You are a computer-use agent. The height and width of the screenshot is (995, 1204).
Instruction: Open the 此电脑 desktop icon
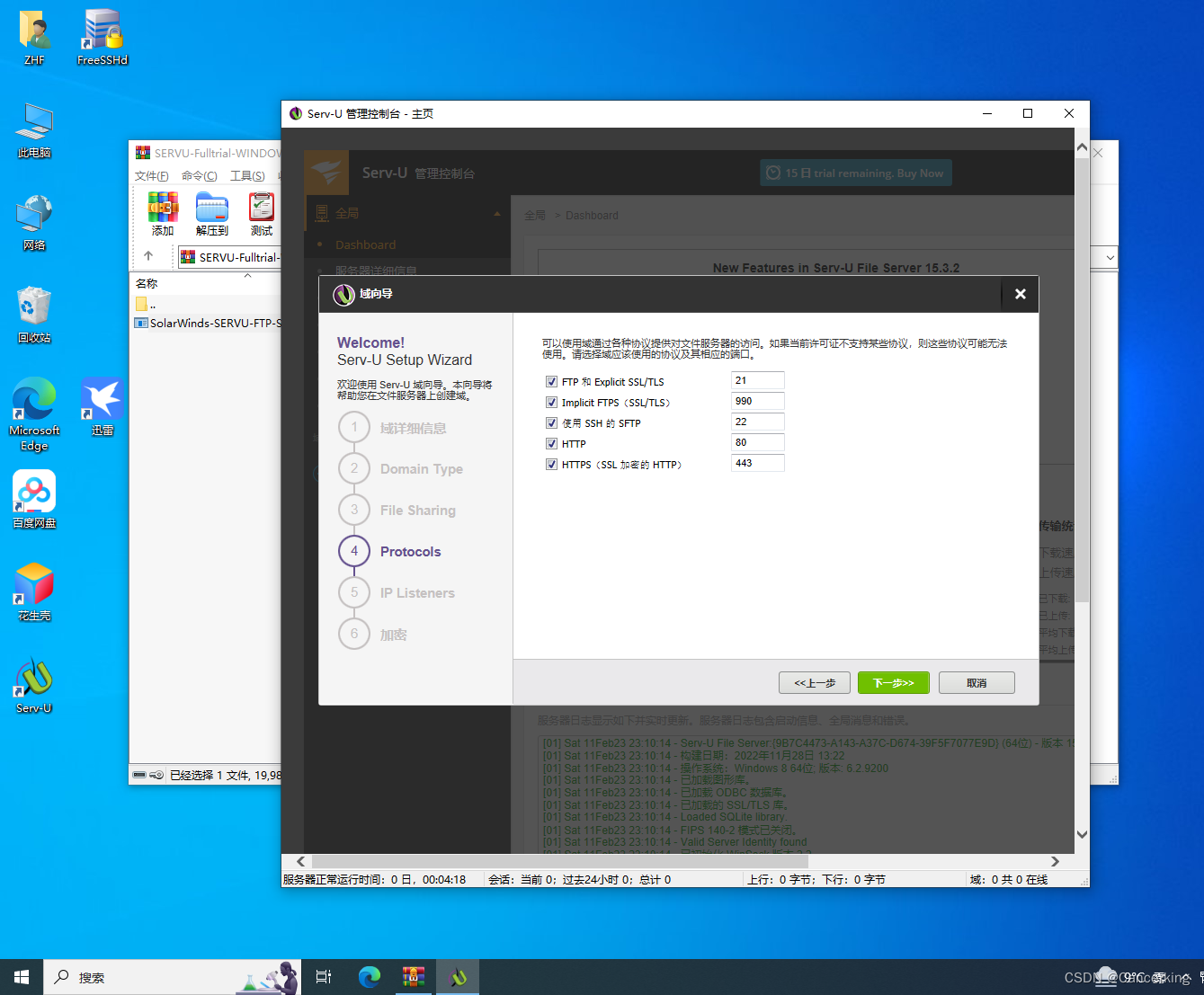pyautogui.click(x=34, y=129)
